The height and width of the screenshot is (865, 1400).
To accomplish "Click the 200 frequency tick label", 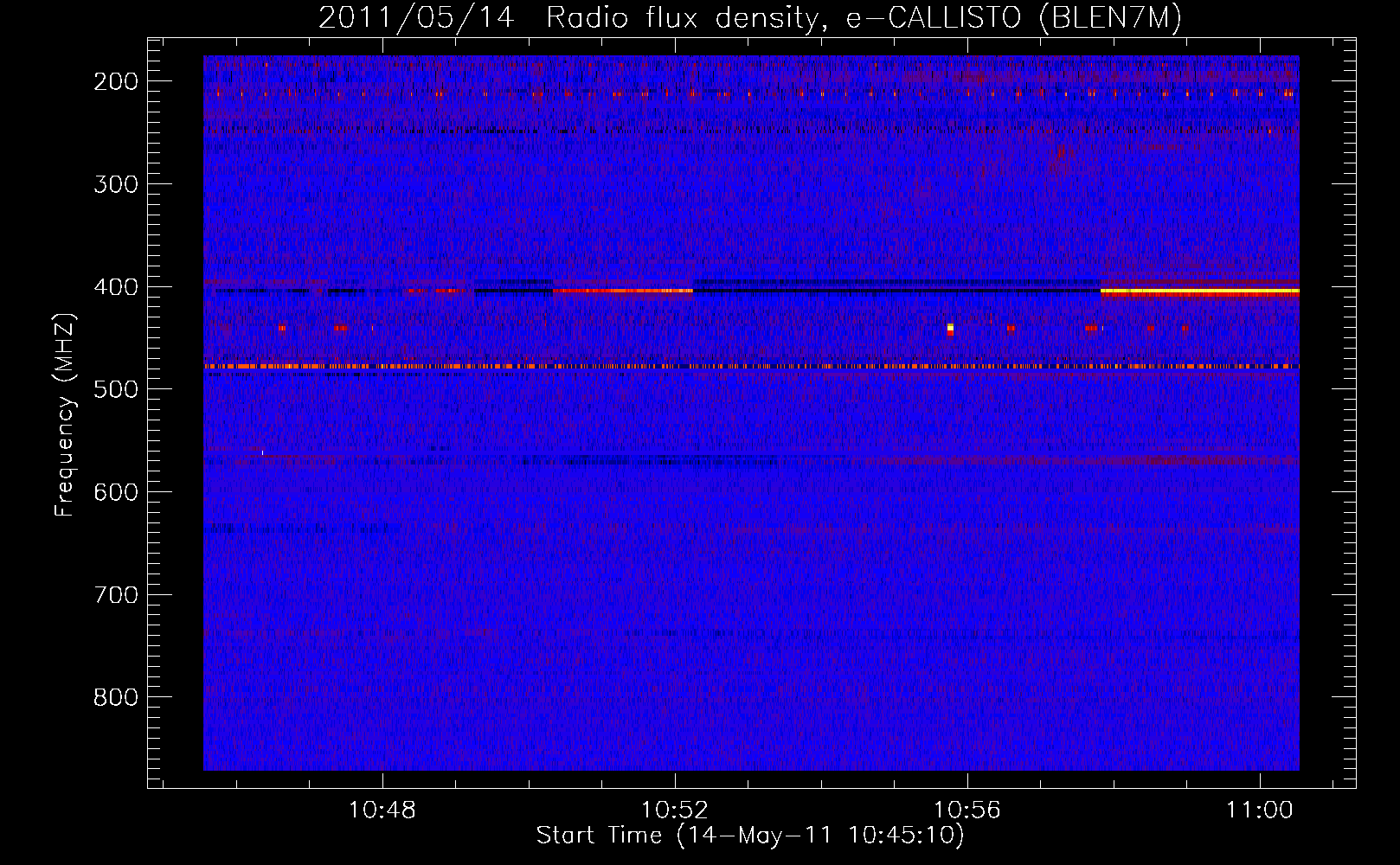I will (x=115, y=81).
